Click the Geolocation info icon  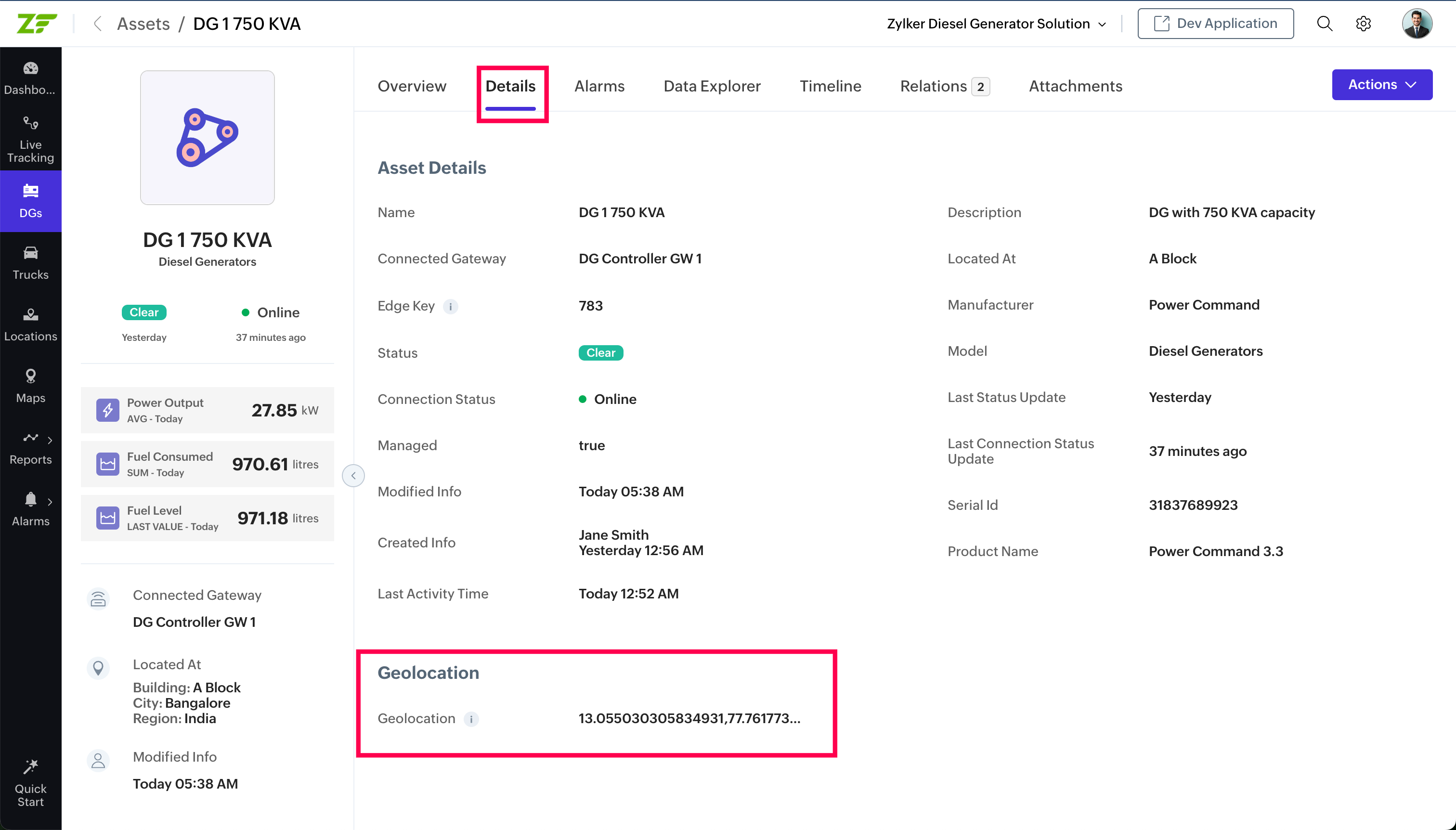[x=471, y=719]
